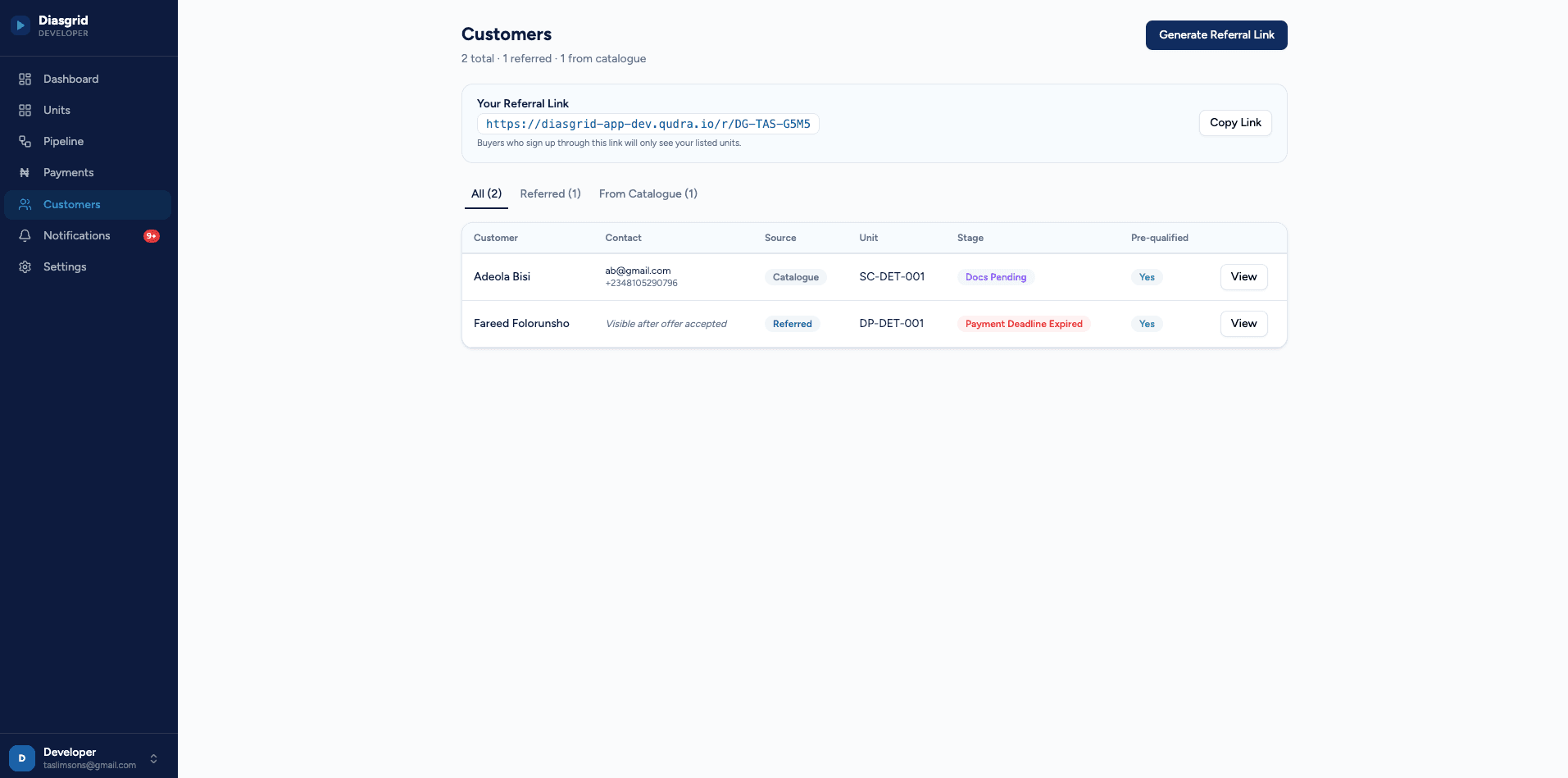Click the Pre-qualified column header
1568x778 pixels.
[x=1160, y=238]
